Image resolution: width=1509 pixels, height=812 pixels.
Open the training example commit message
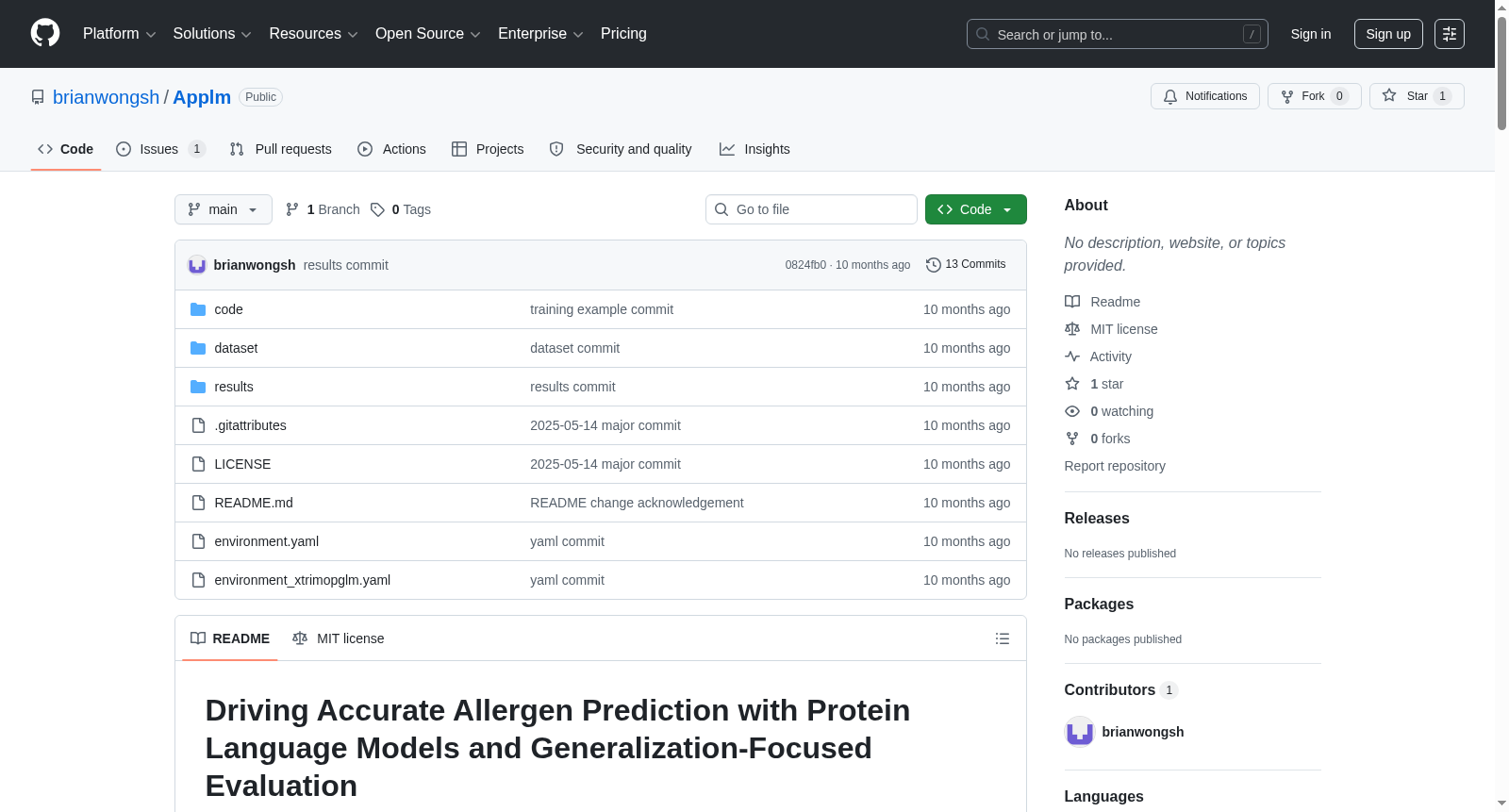click(602, 309)
